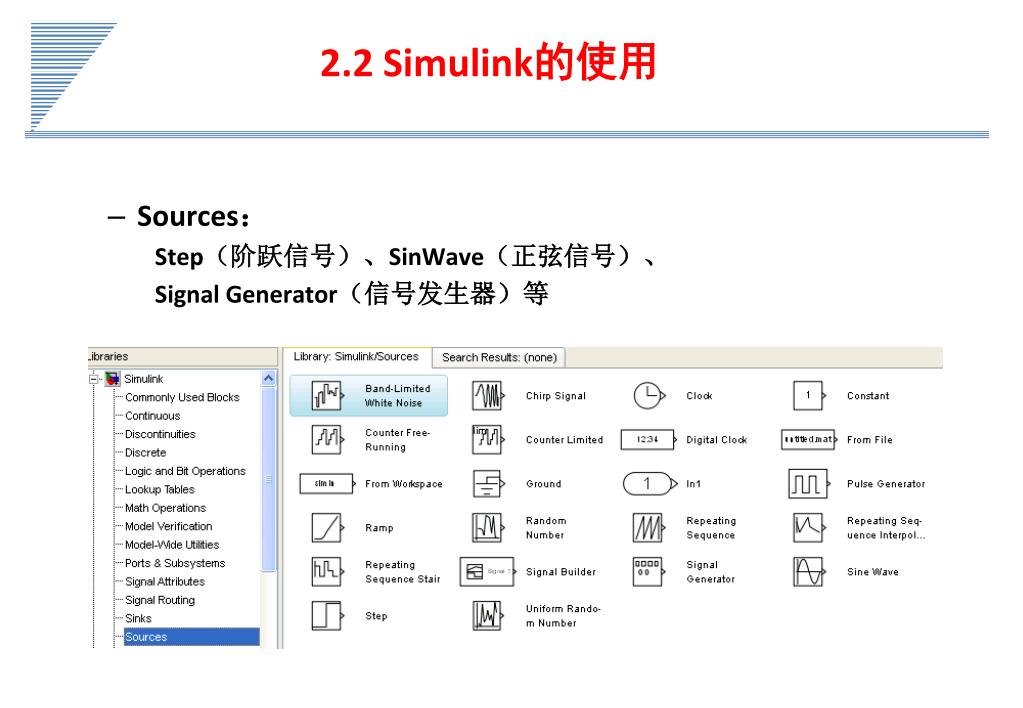Click the Random Number block icon
Image resolution: width=1023 pixels, height=708 pixels.
[488, 527]
